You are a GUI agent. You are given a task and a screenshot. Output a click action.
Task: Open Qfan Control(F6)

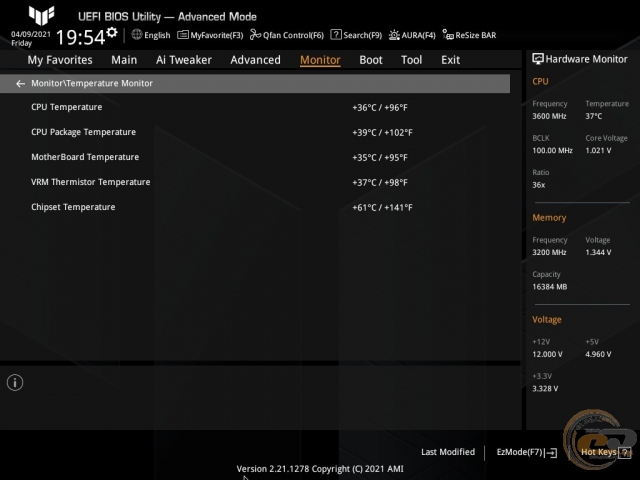coord(287,35)
